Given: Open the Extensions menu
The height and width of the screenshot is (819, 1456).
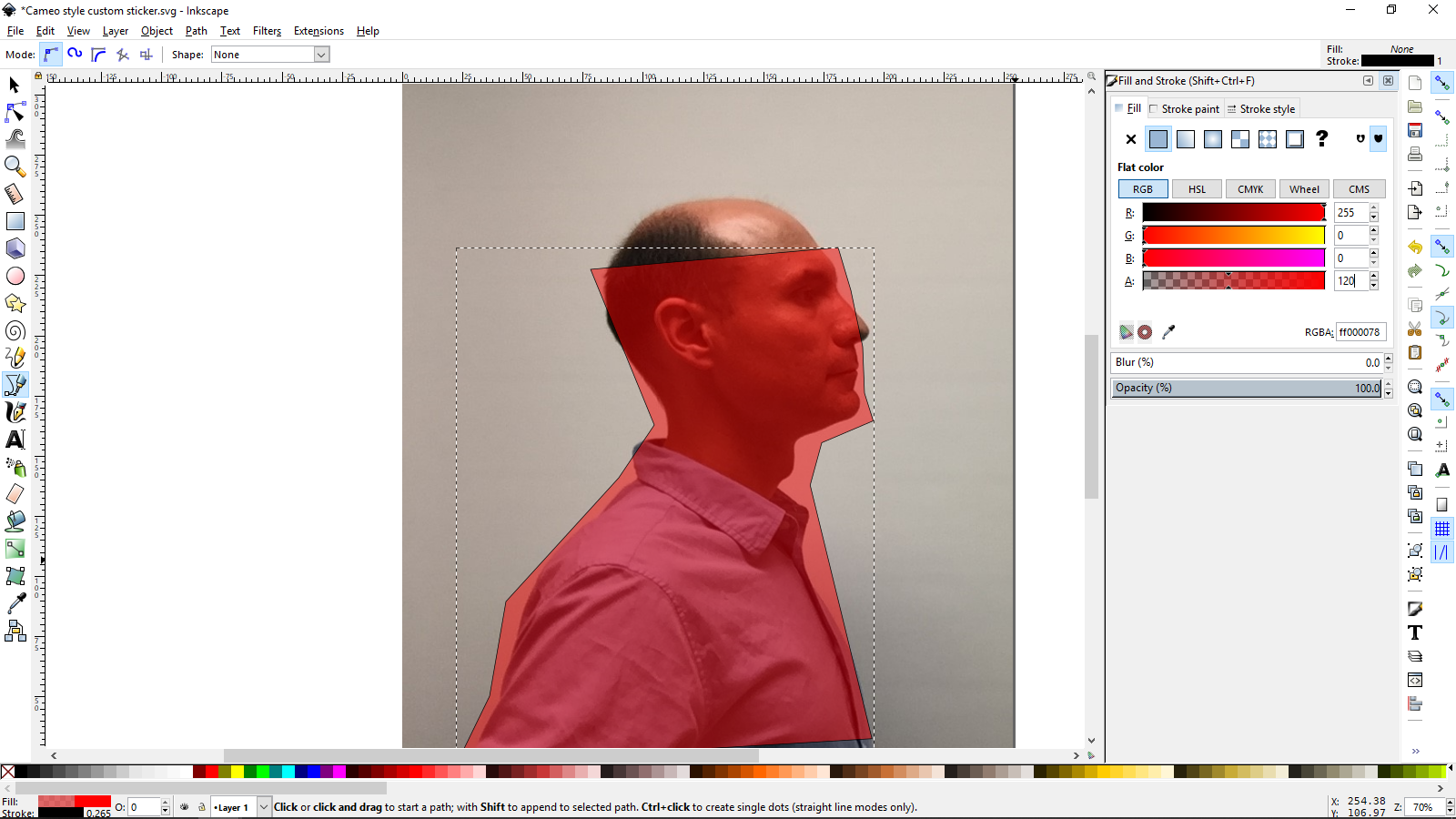Looking at the screenshot, I should (x=318, y=31).
